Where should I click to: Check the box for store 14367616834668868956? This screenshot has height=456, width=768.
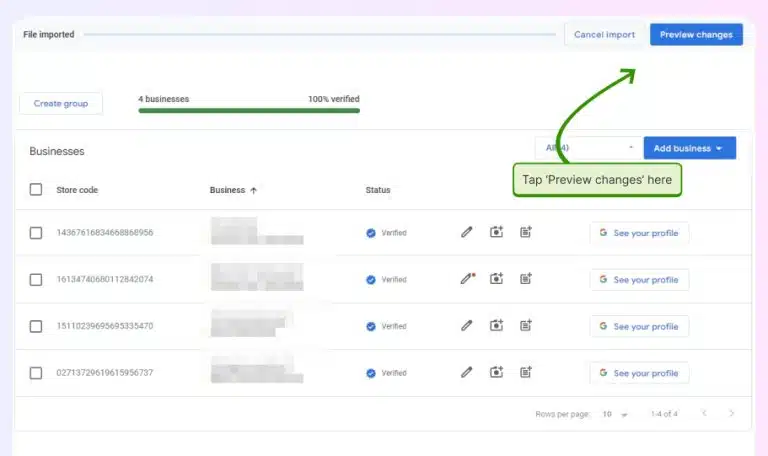pos(36,233)
